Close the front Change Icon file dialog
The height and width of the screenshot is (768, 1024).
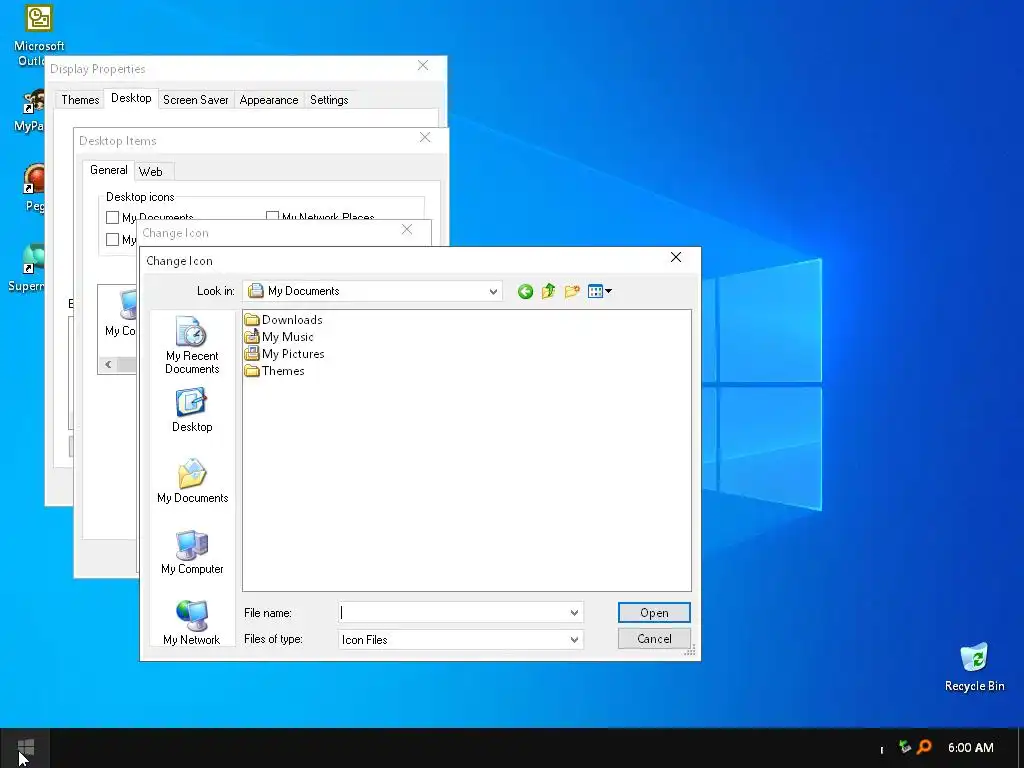tap(676, 257)
